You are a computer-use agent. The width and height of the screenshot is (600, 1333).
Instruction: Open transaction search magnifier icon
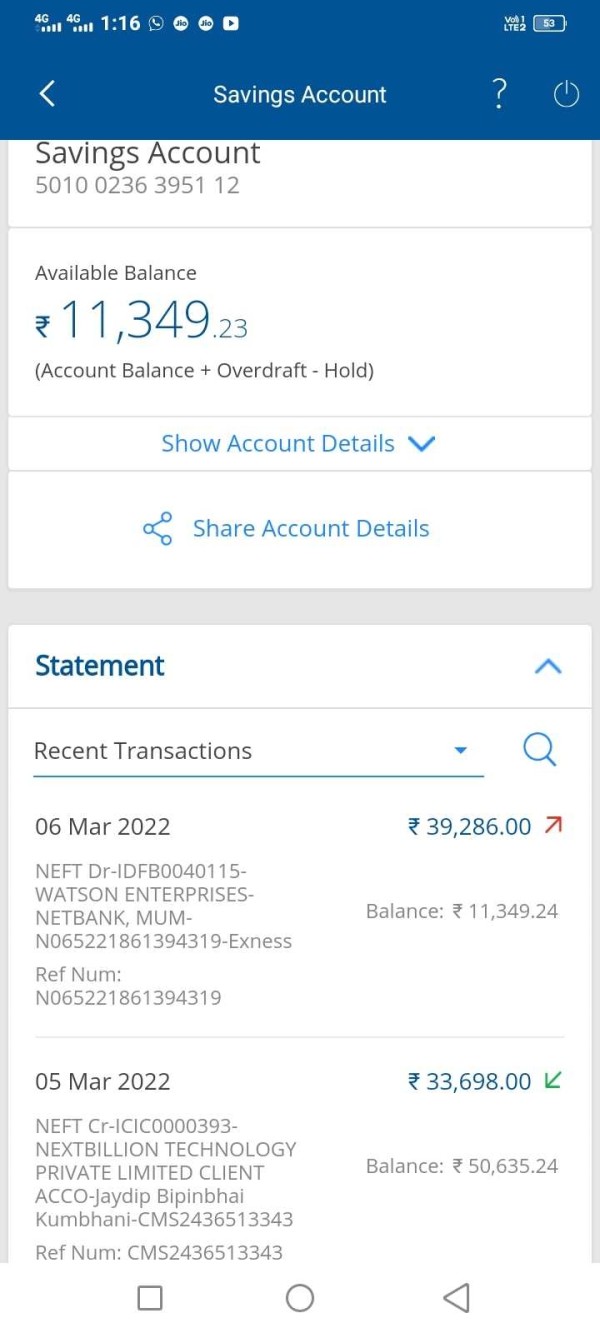[539, 750]
